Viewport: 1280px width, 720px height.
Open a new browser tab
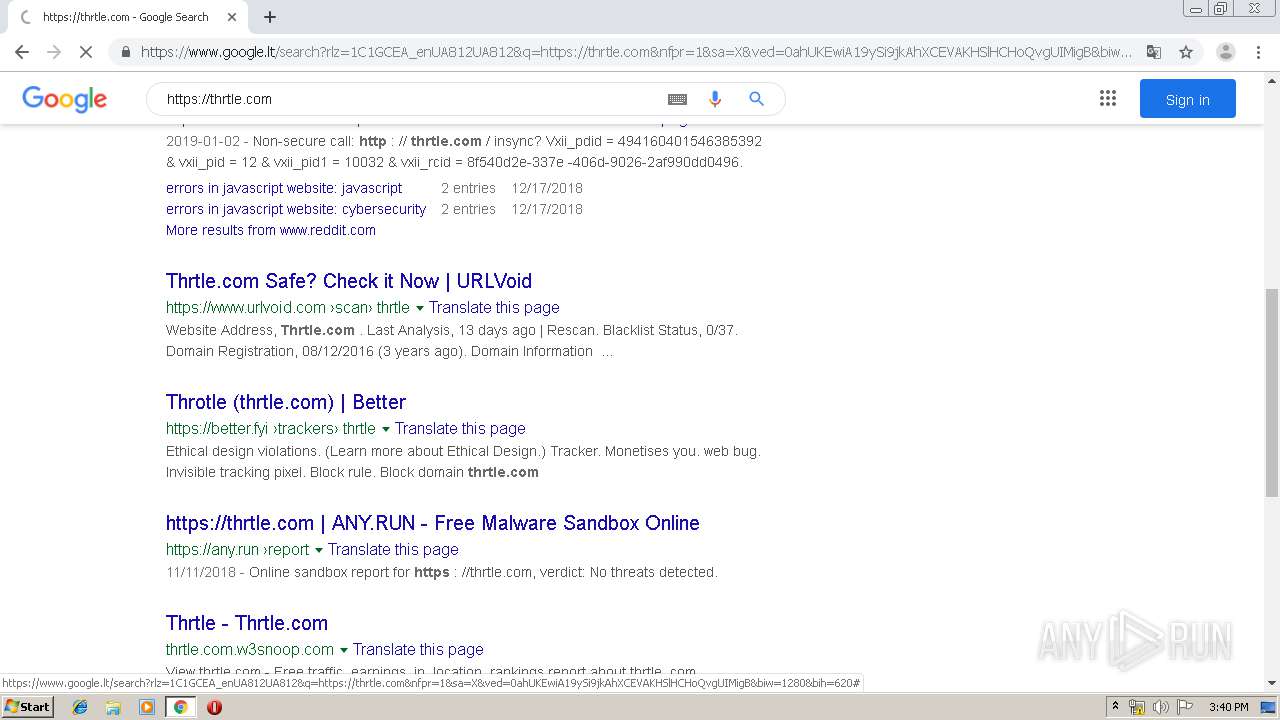tap(270, 17)
